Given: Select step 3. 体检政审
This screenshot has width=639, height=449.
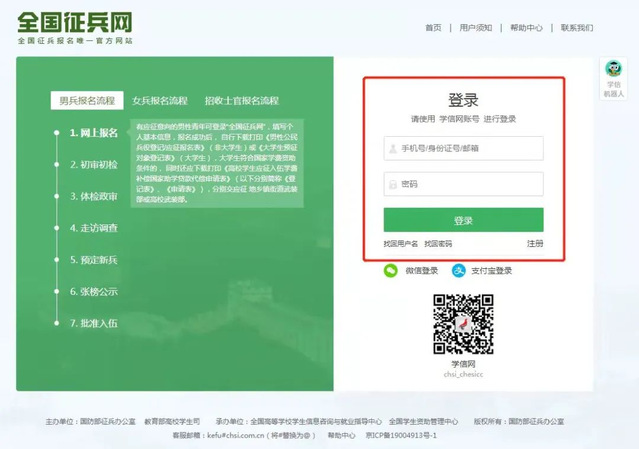Looking at the screenshot, I should pyautogui.click(x=94, y=196).
